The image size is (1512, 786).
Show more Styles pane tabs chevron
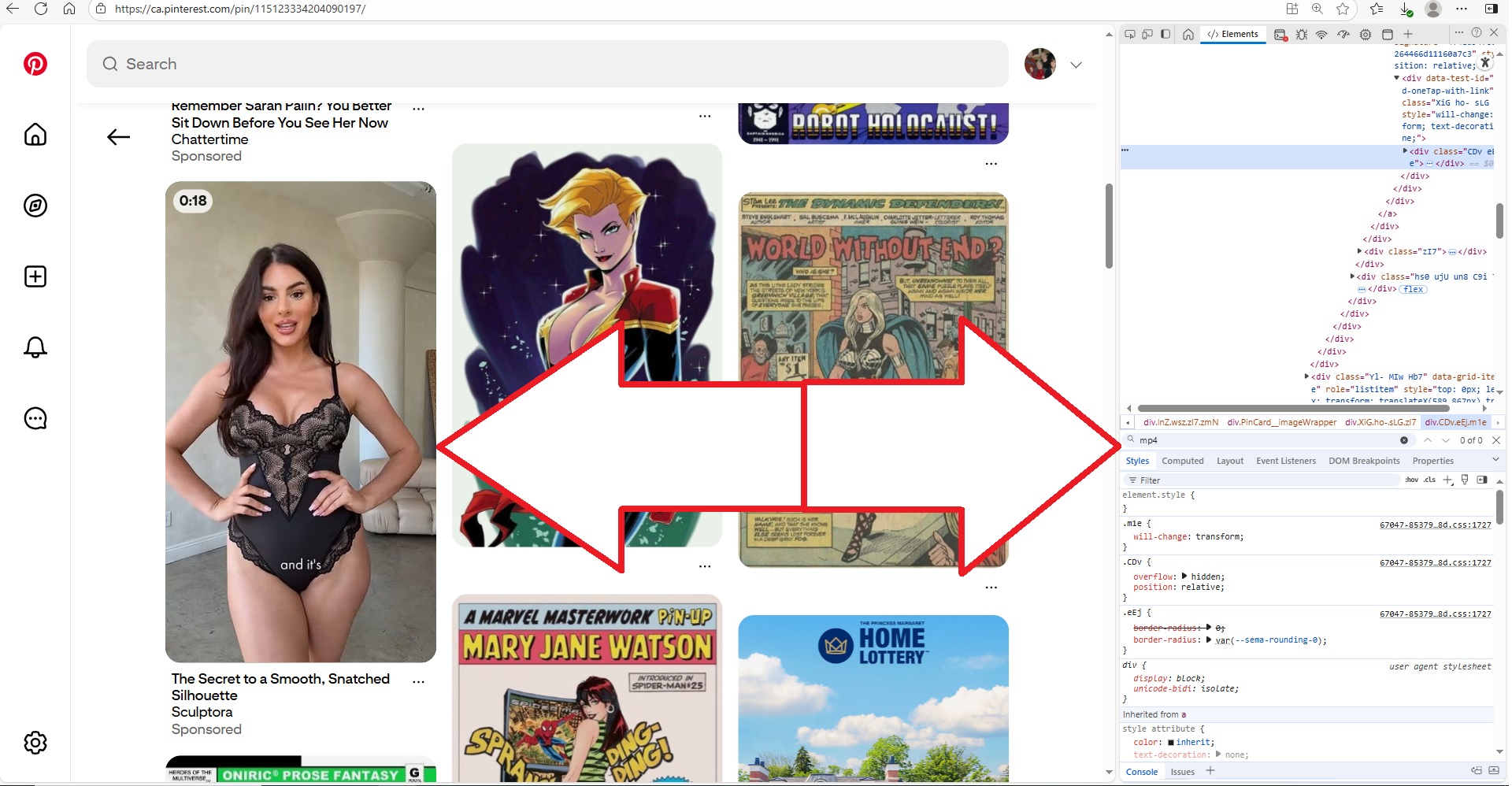(1495, 460)
